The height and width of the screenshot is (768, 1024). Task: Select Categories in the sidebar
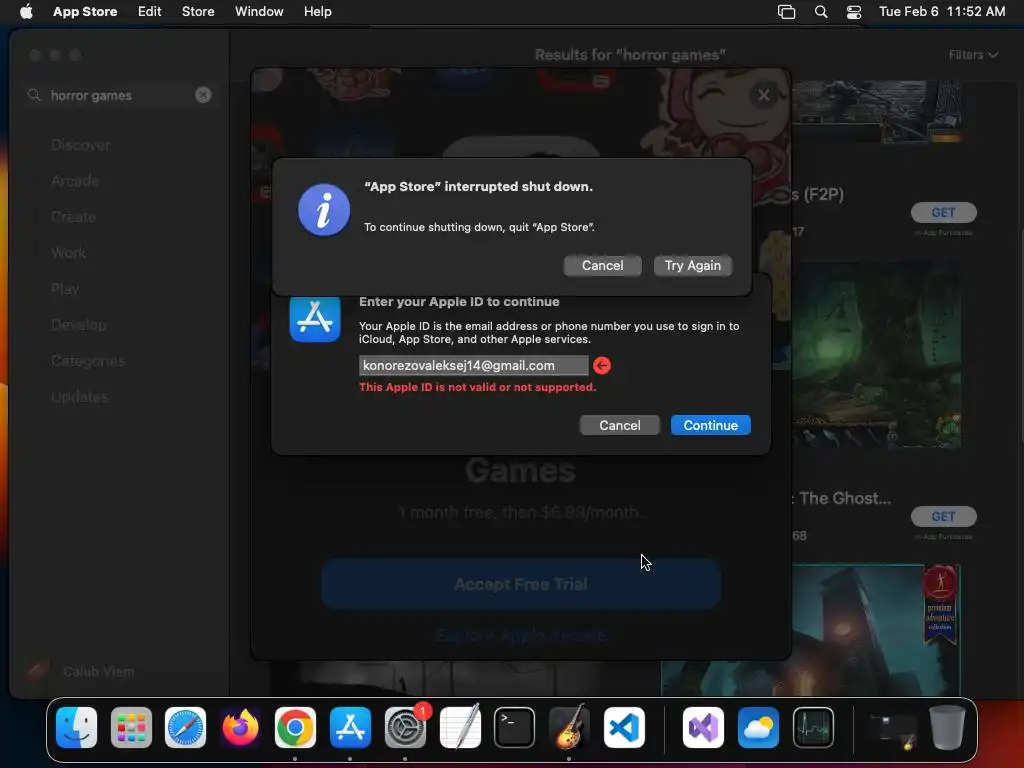(88, 360)
